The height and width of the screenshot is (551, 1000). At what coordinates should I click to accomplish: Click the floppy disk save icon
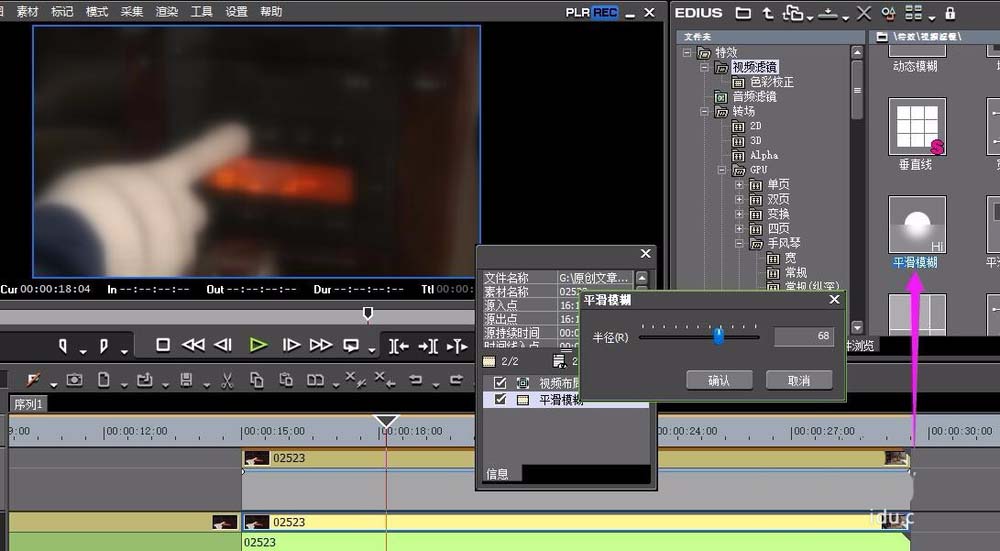[x=186, y=380]
